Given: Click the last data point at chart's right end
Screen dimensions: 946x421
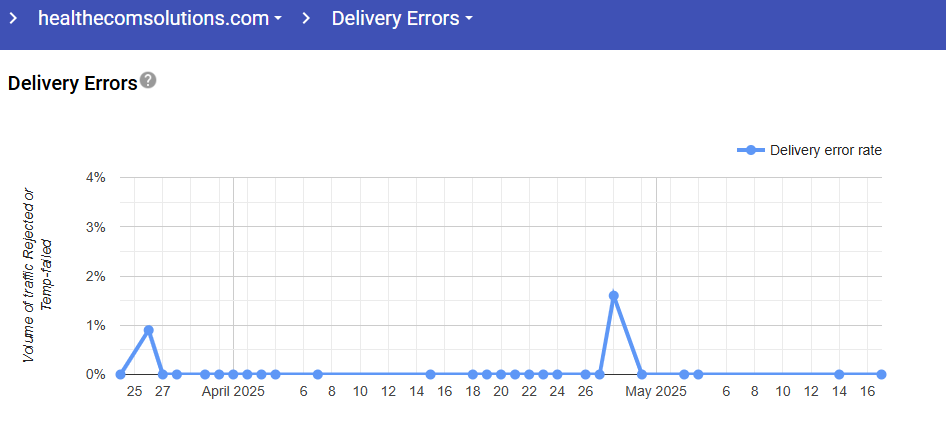Looking at the screenshot, I should click(881, 374).
